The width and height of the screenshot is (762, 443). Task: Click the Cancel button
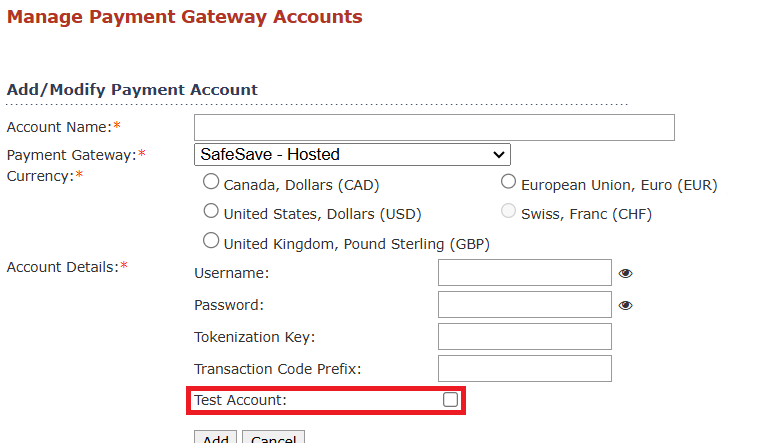[274, 438]
